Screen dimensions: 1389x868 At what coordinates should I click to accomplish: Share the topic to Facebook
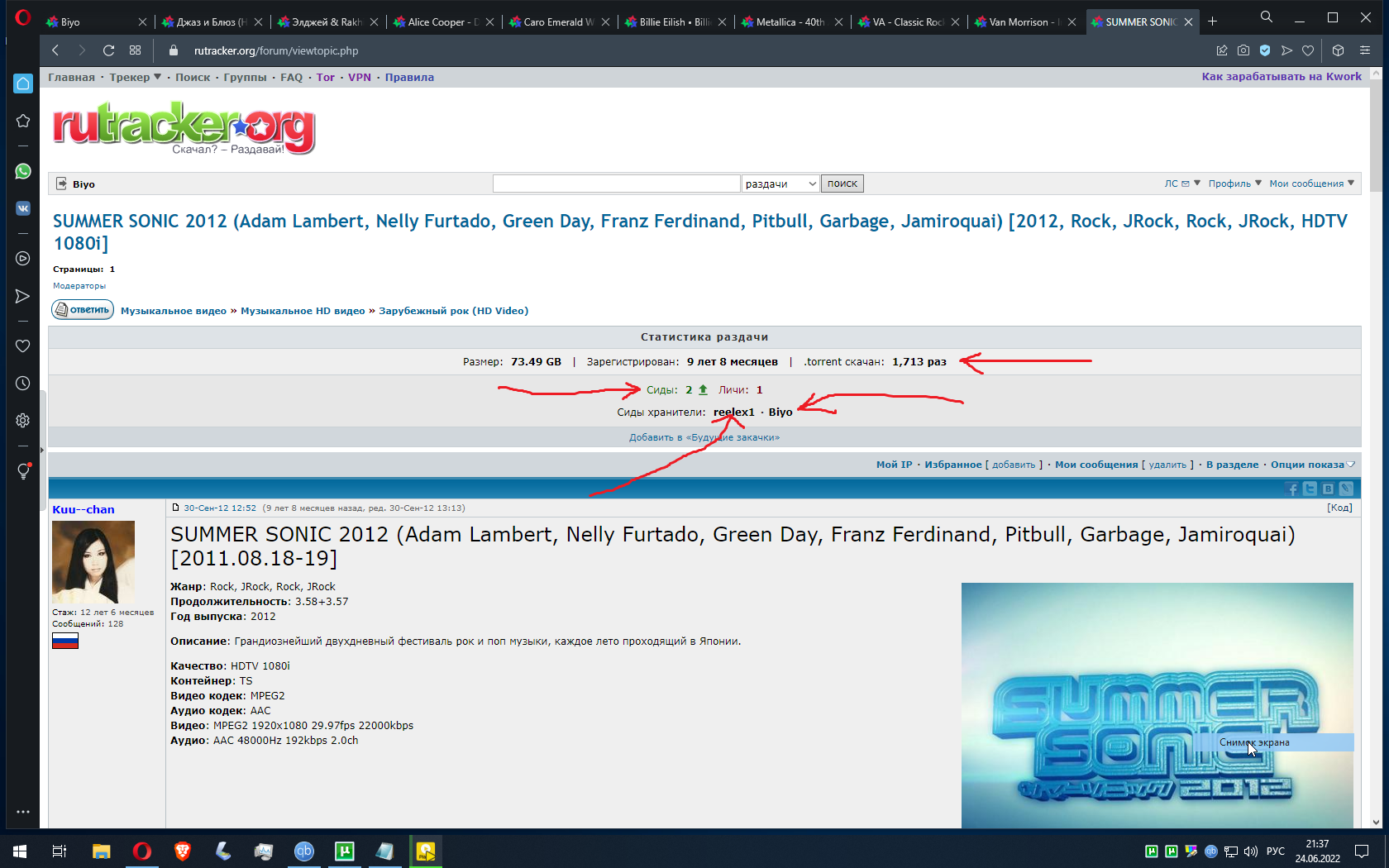point(1292,489)
